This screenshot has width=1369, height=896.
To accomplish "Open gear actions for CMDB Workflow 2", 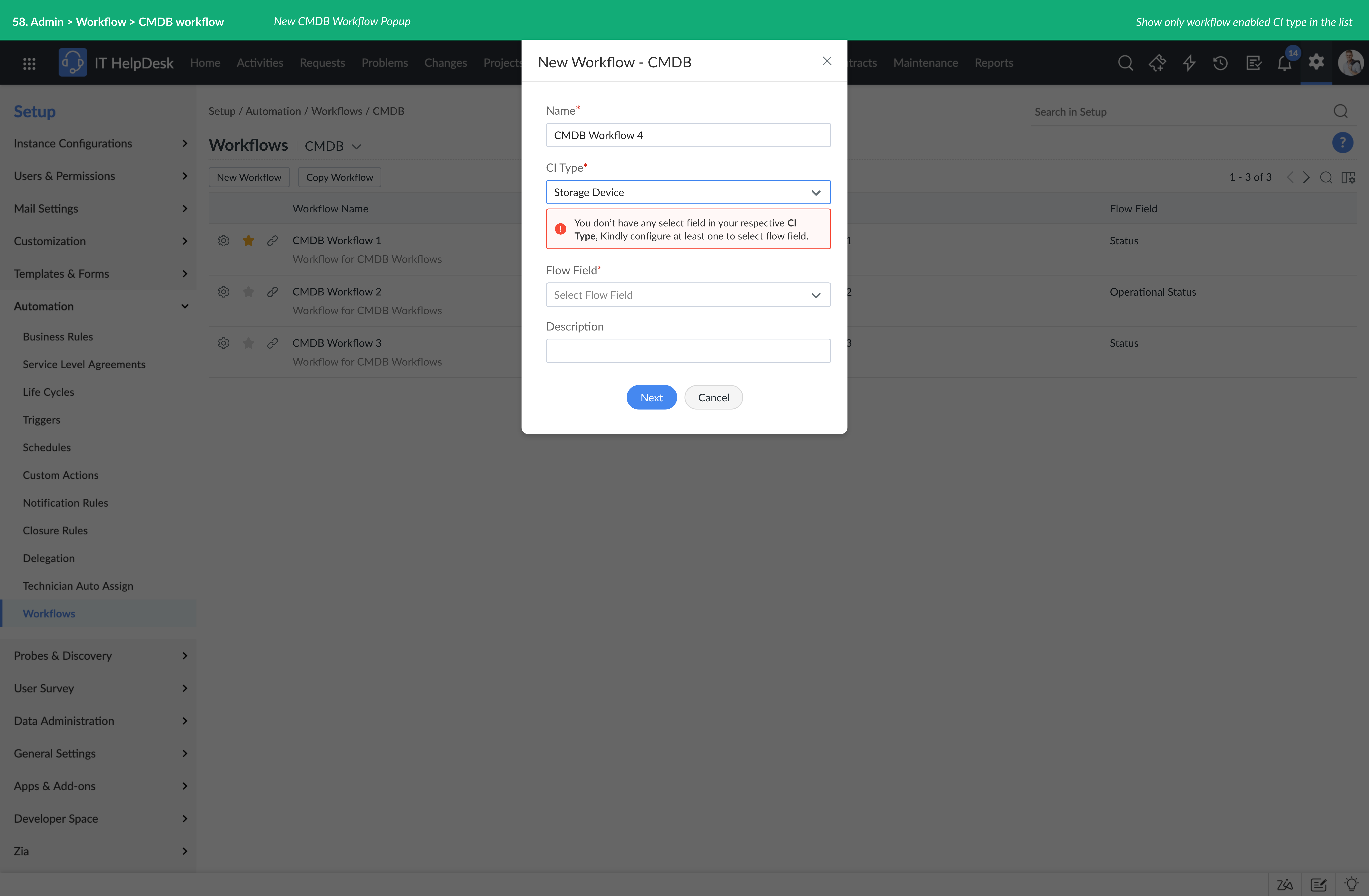I will [224, 292].
